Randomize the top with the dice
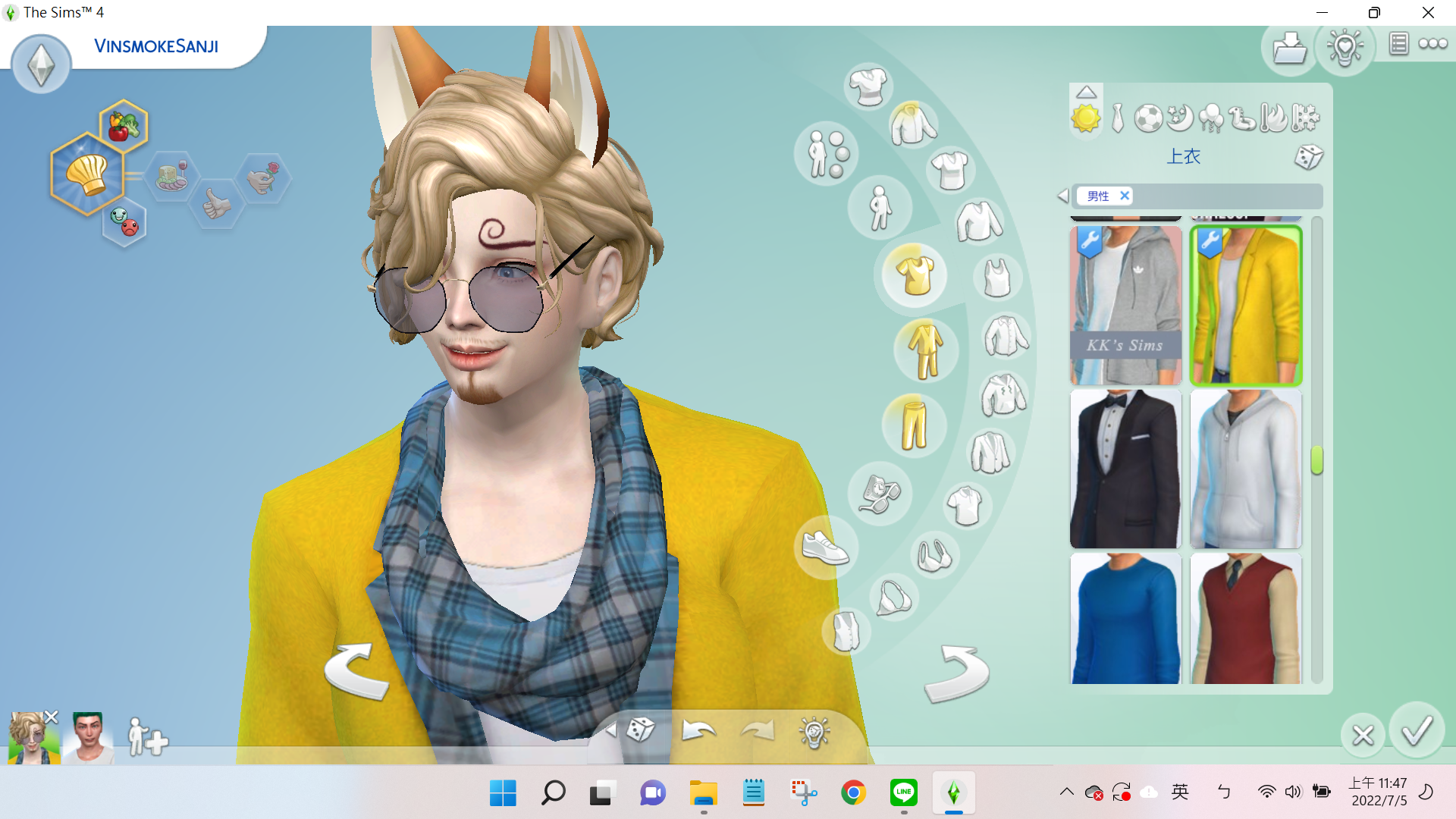This screenshot has width=1456, height=819. coord(1308,157)
